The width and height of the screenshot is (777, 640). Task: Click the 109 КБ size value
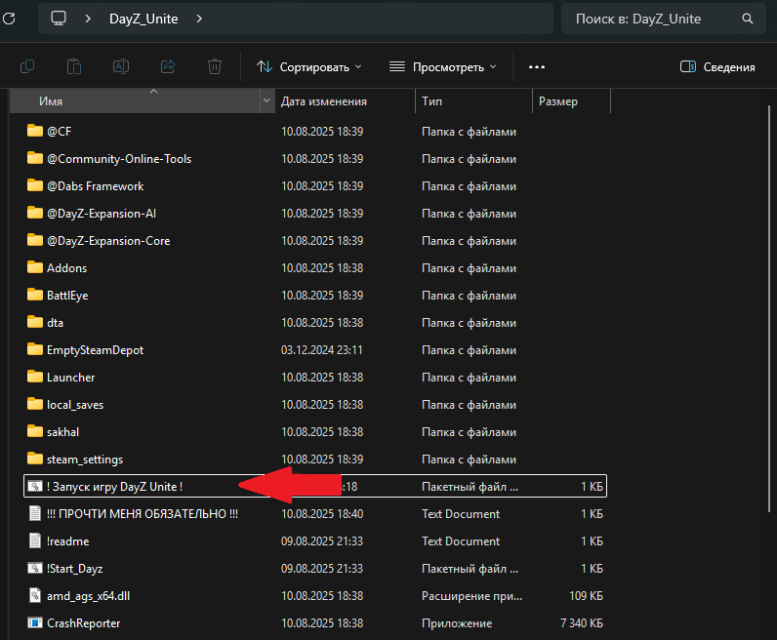pos(586,595)
